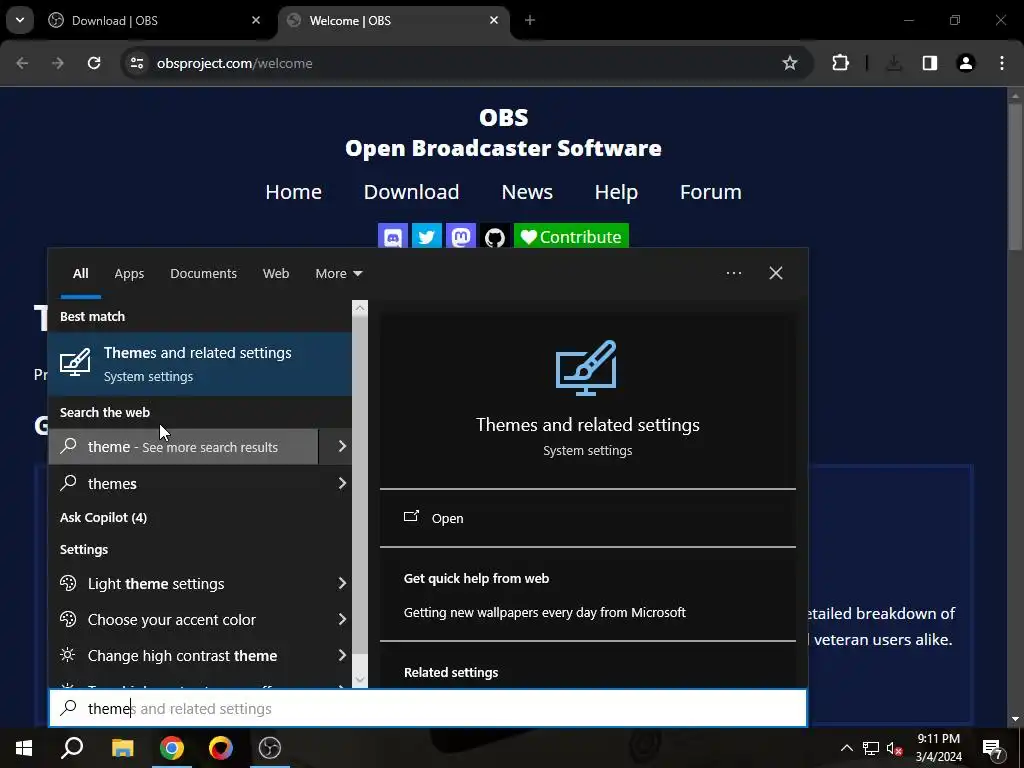
Task: Open the Forum link in OBS navigation
Action: 711,192
